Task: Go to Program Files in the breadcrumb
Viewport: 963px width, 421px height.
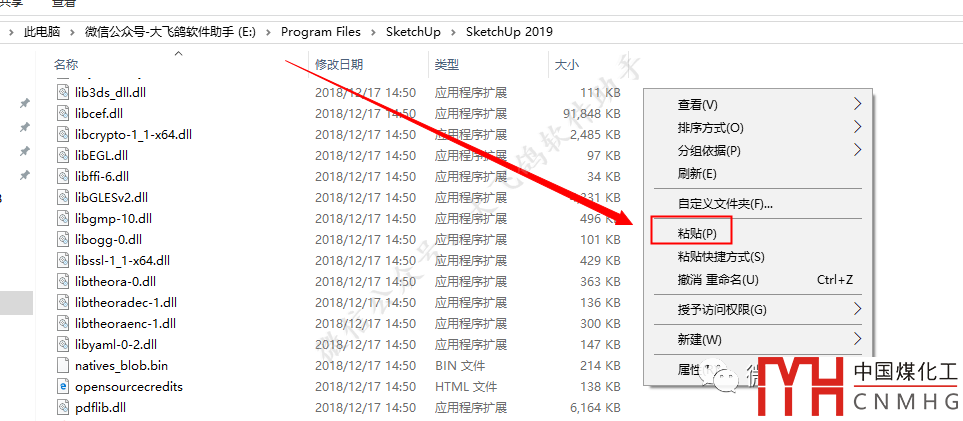Action: point(321,32)
